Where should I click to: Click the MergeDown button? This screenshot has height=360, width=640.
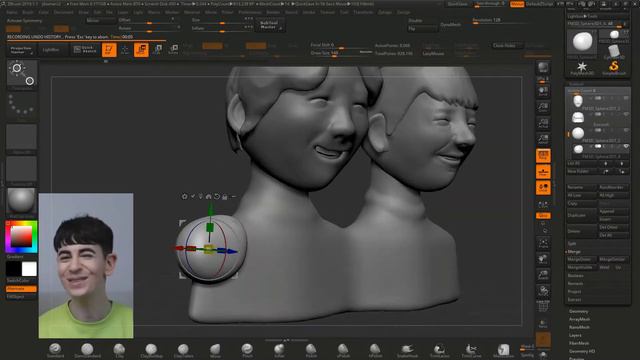tap(582, 260)
